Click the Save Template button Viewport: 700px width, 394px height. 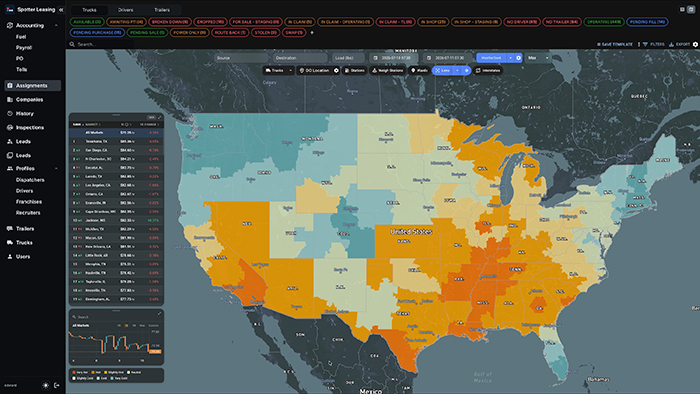pos(615,44)
